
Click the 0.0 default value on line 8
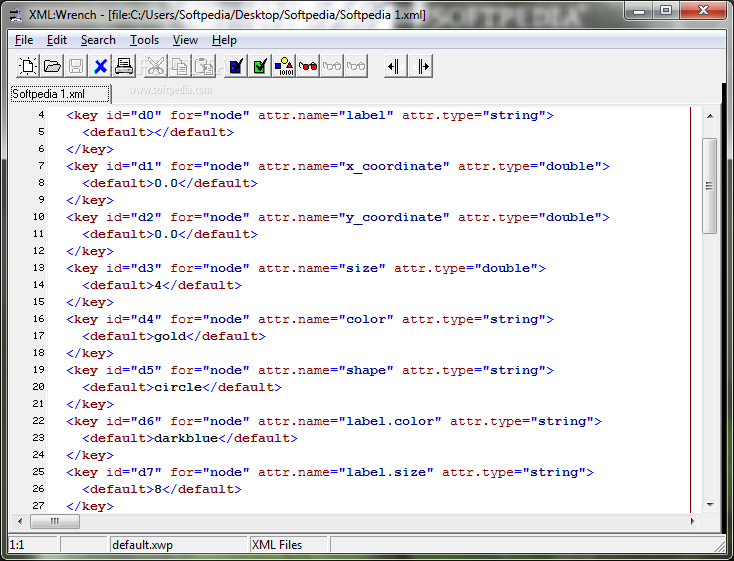(166, 183)
